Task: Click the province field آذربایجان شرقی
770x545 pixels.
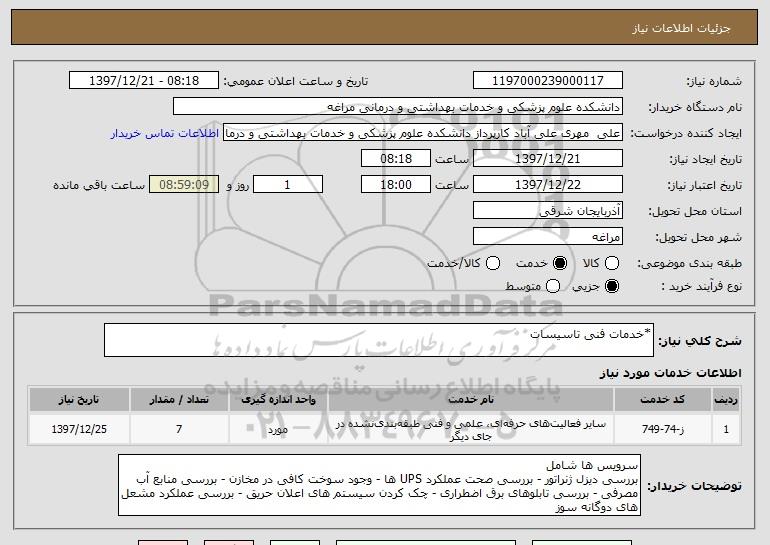Action: [548, 211]
